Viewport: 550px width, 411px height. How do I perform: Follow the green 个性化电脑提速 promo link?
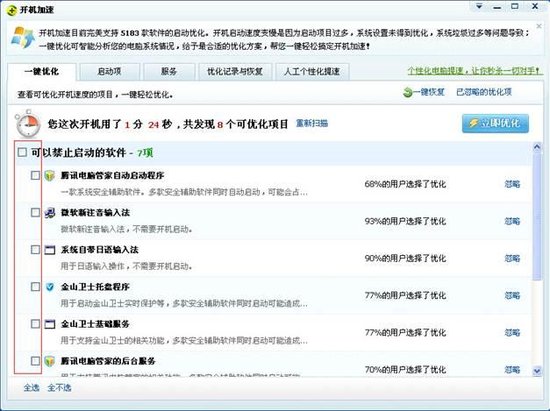tap(474, 71)
